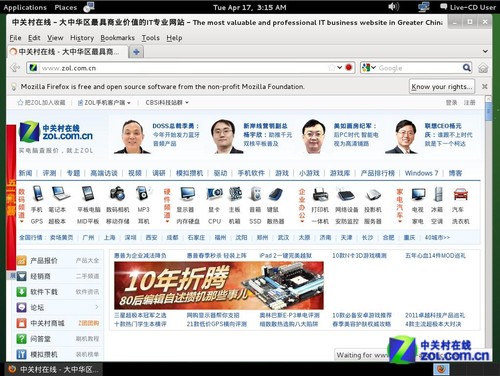Click the Firefox tray icon in bottom panel
The height and width of the screenshot is (376, 500).
tap(441, 369)
